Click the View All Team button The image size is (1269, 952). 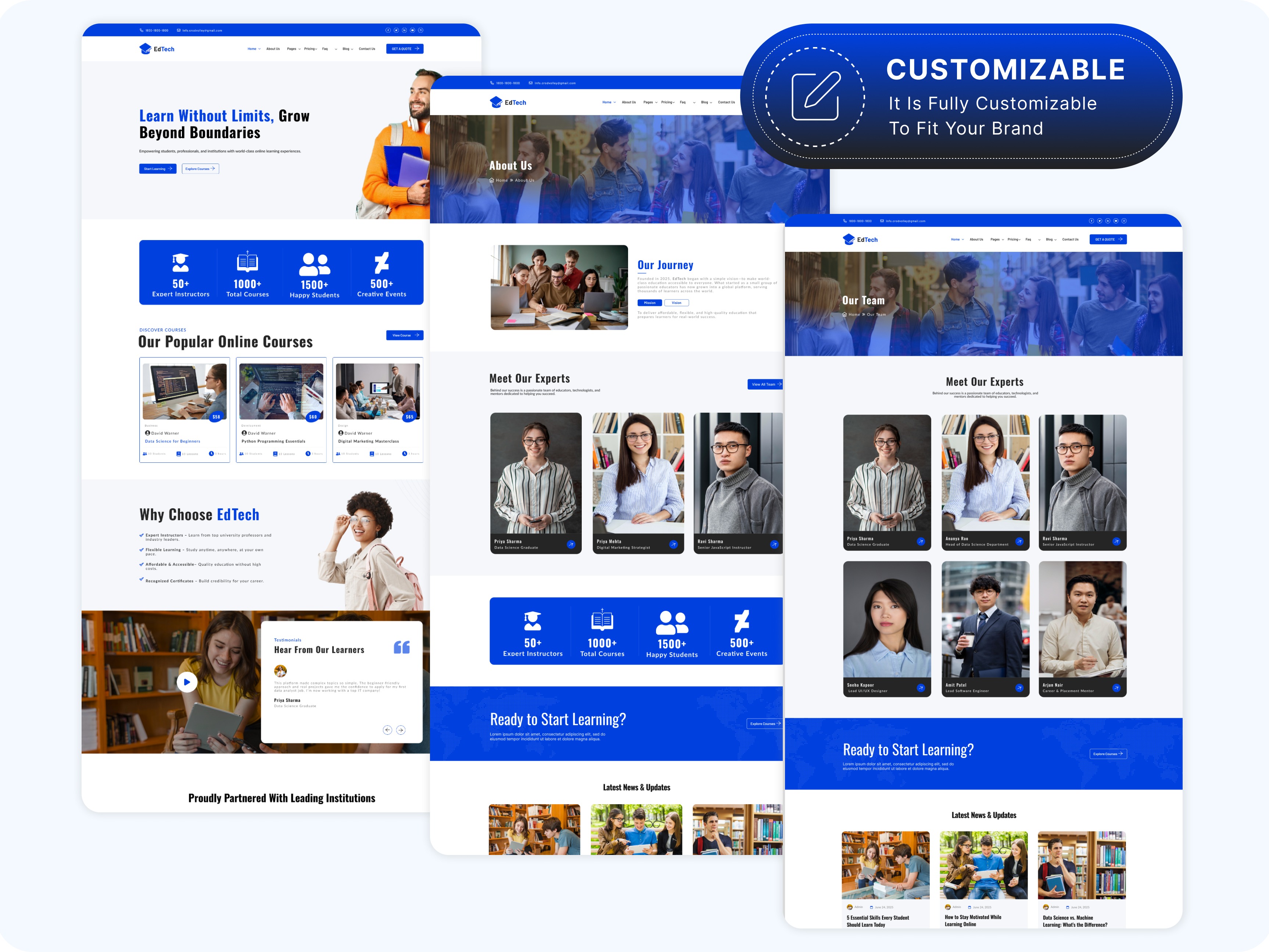(x=765, y=384)
